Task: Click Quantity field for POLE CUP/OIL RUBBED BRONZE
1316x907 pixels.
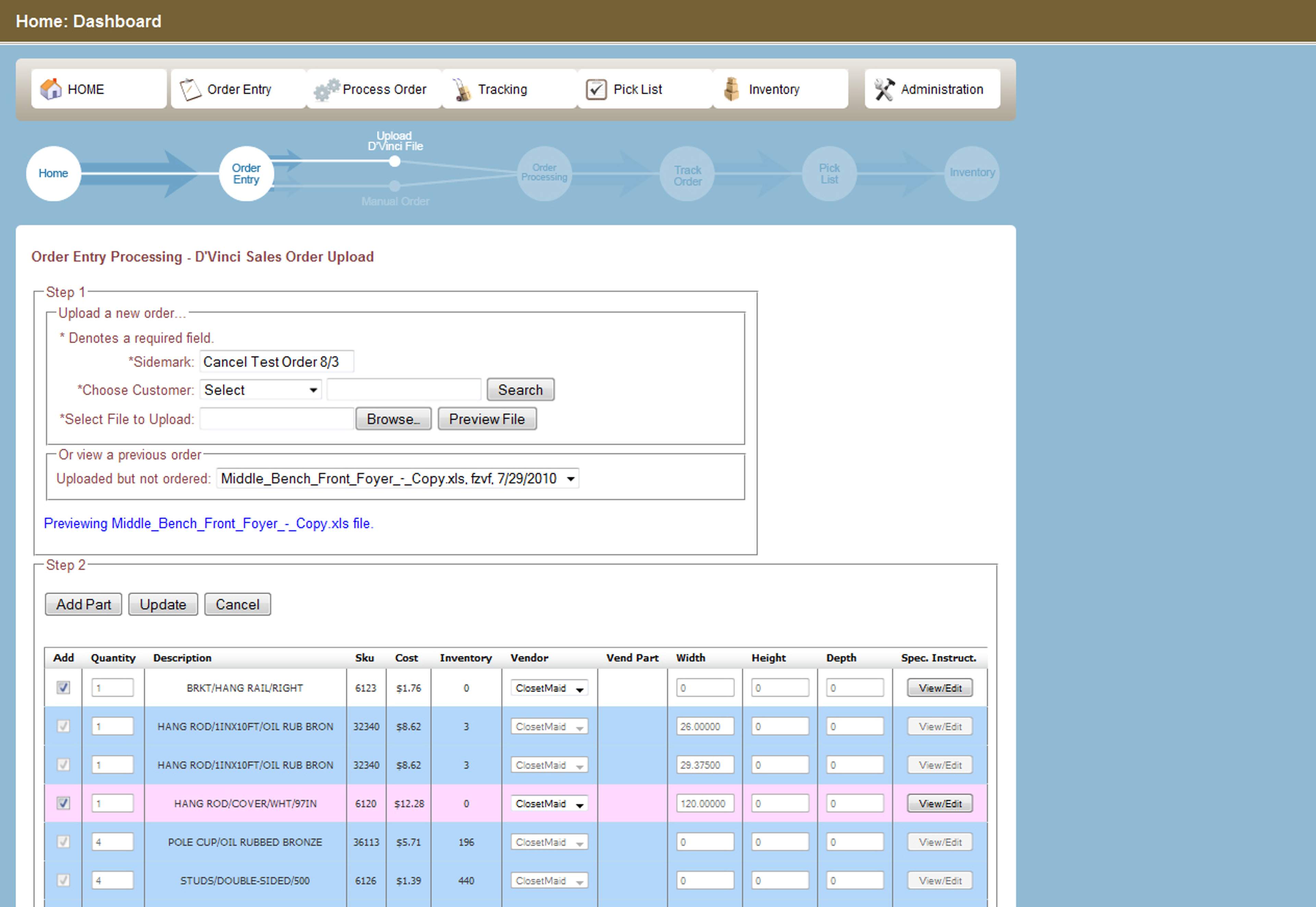Action: [112, 842]
